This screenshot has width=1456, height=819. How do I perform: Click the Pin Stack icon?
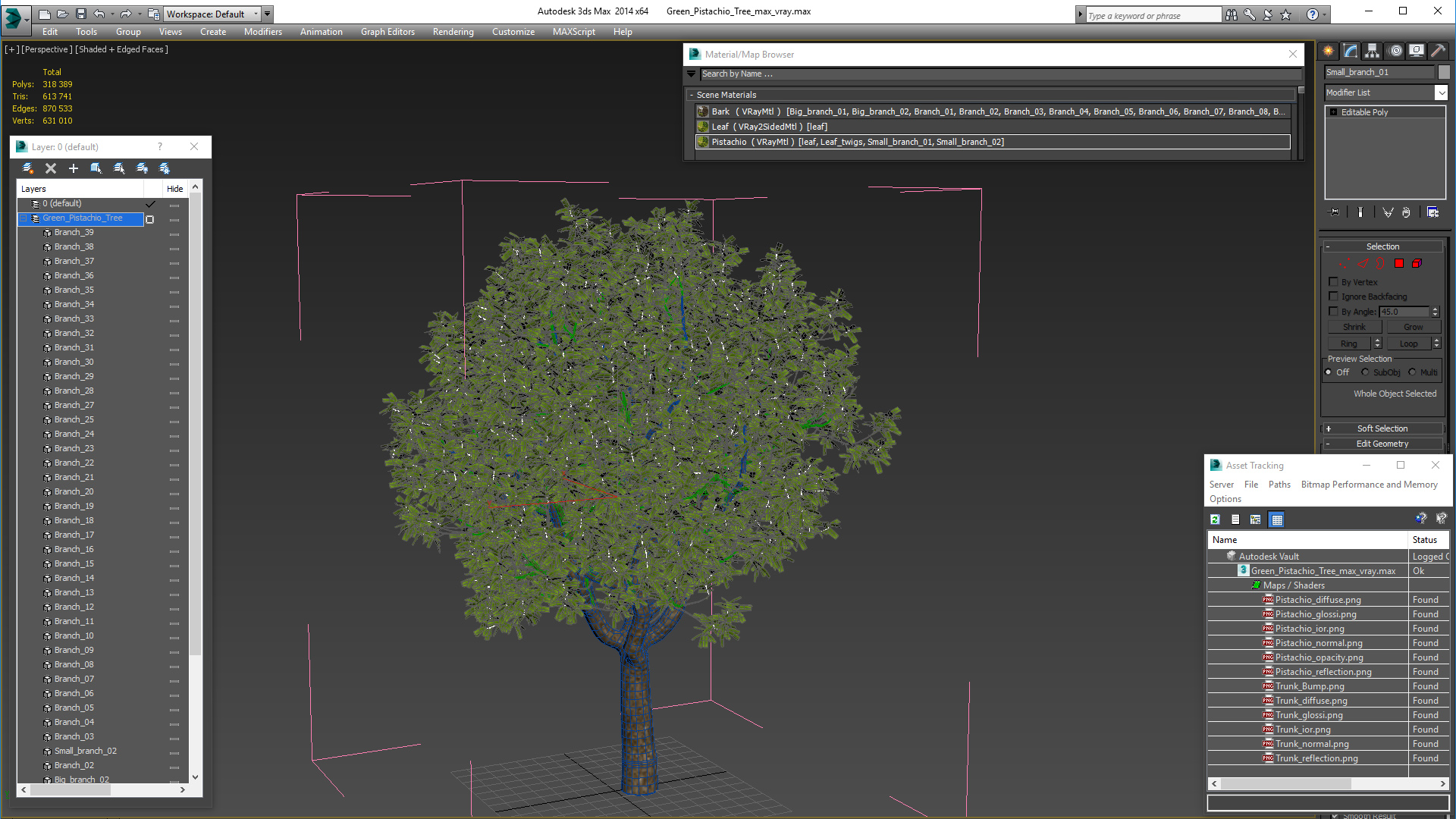(1335, 212)
